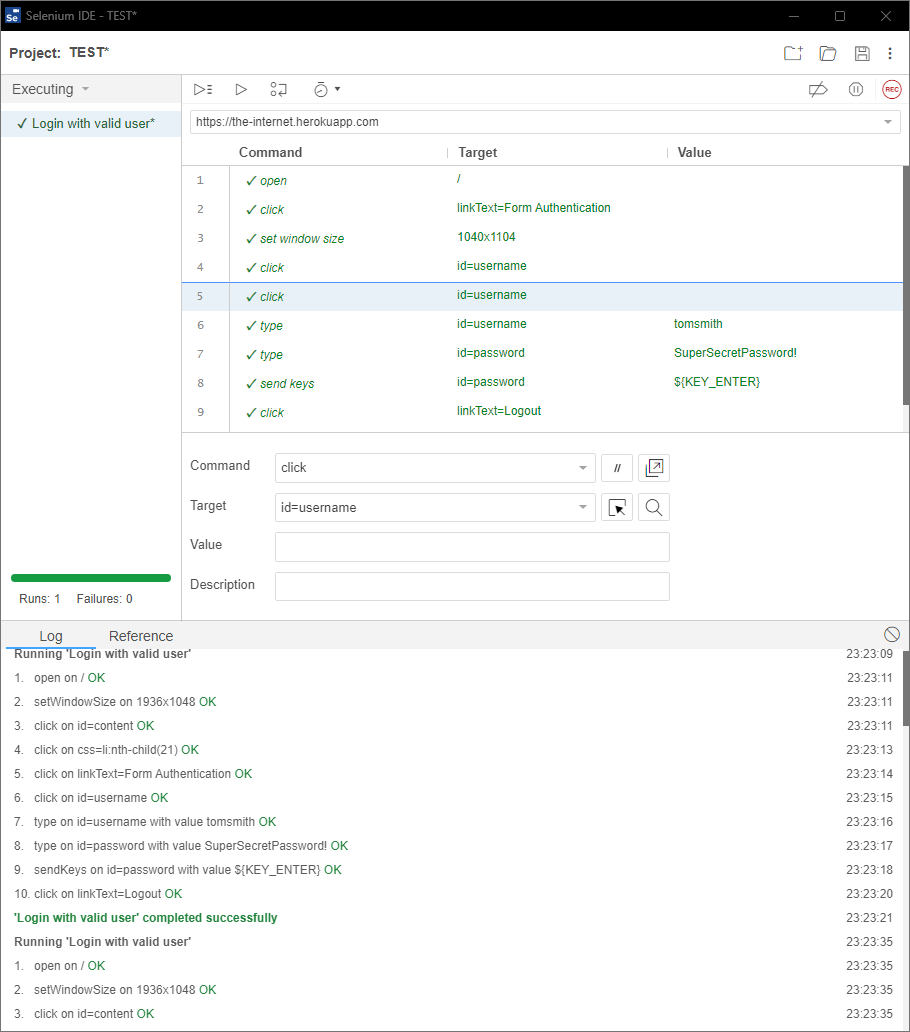Click the 1040x1104 target cell
This screenshot has height=1032, width=910.
click(486, 237)
